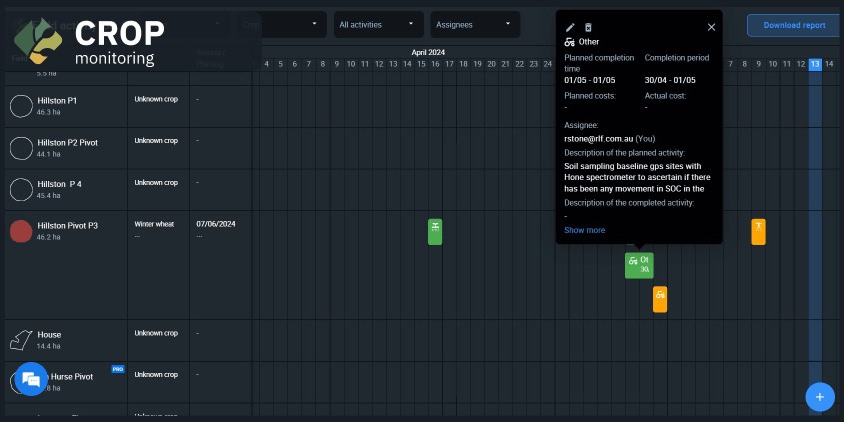Image resolution: width=844 pixels, height=422 pixels.
Task: Open the Crop filter dropdown
Action: tap(282, 25)
